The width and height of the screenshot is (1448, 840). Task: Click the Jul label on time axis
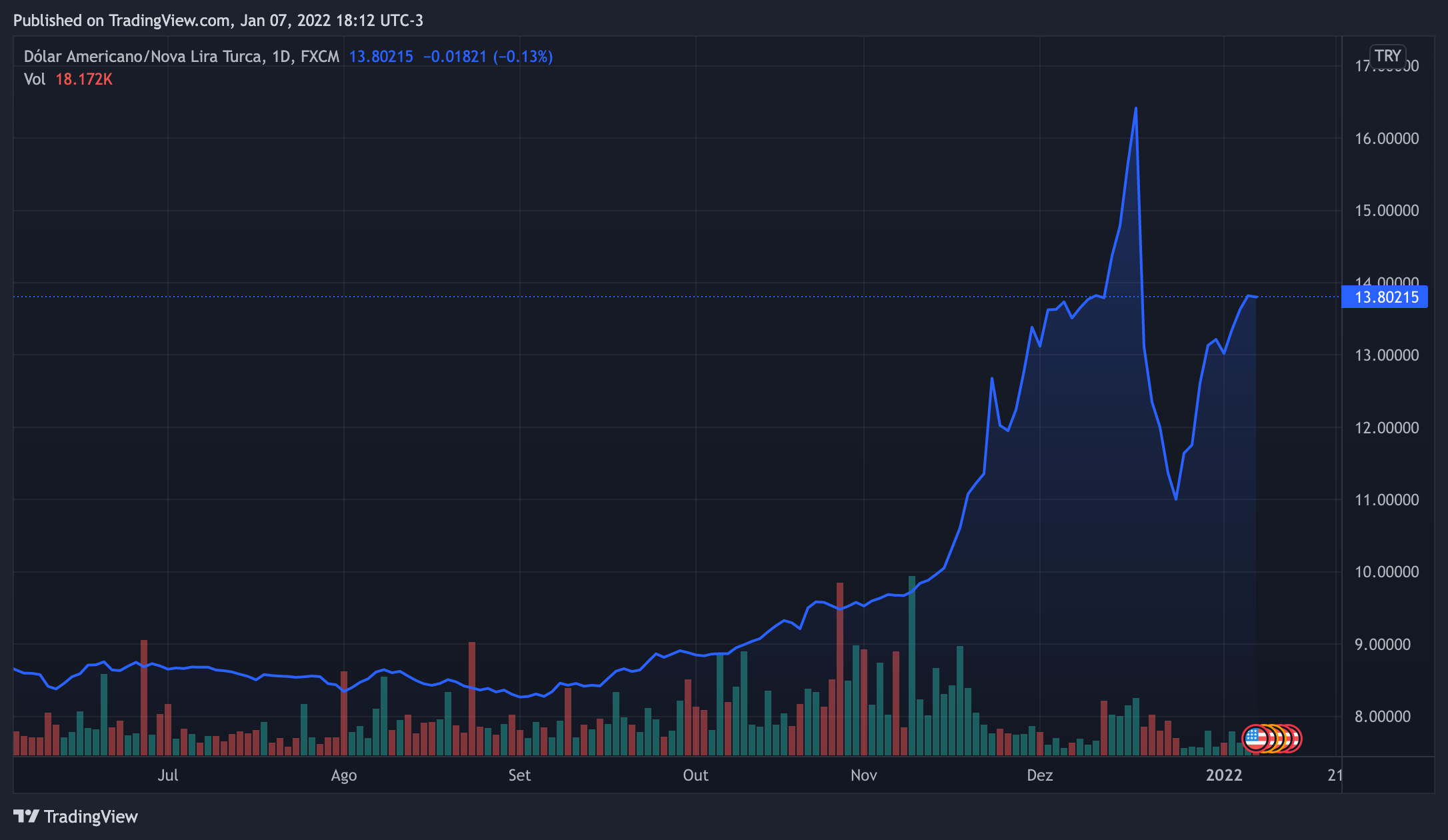coord(168,775)
